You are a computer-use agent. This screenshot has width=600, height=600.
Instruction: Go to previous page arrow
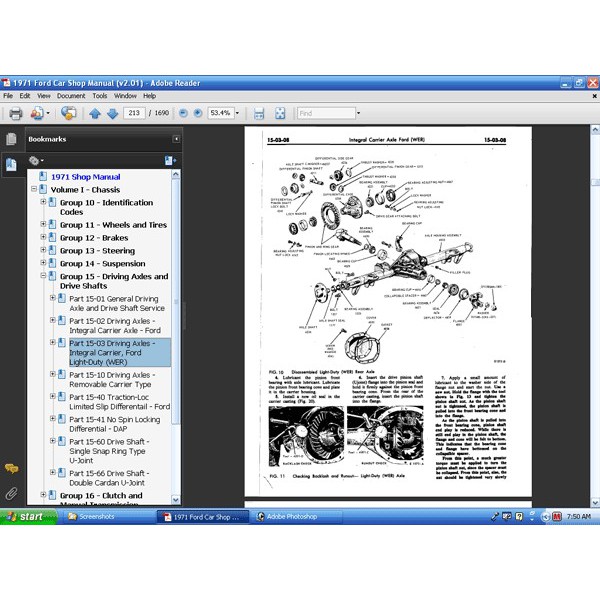click(x=95, y=113)
